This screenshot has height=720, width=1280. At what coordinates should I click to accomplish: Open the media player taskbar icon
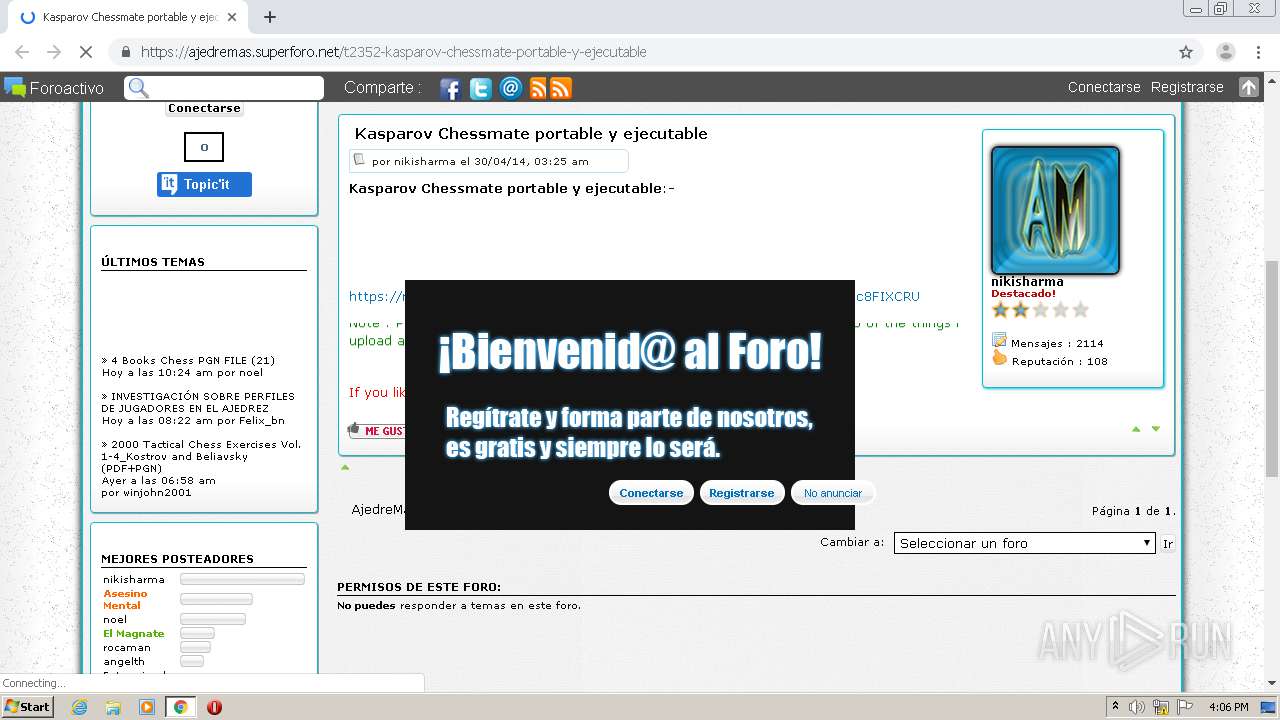[x=147, y=707]
